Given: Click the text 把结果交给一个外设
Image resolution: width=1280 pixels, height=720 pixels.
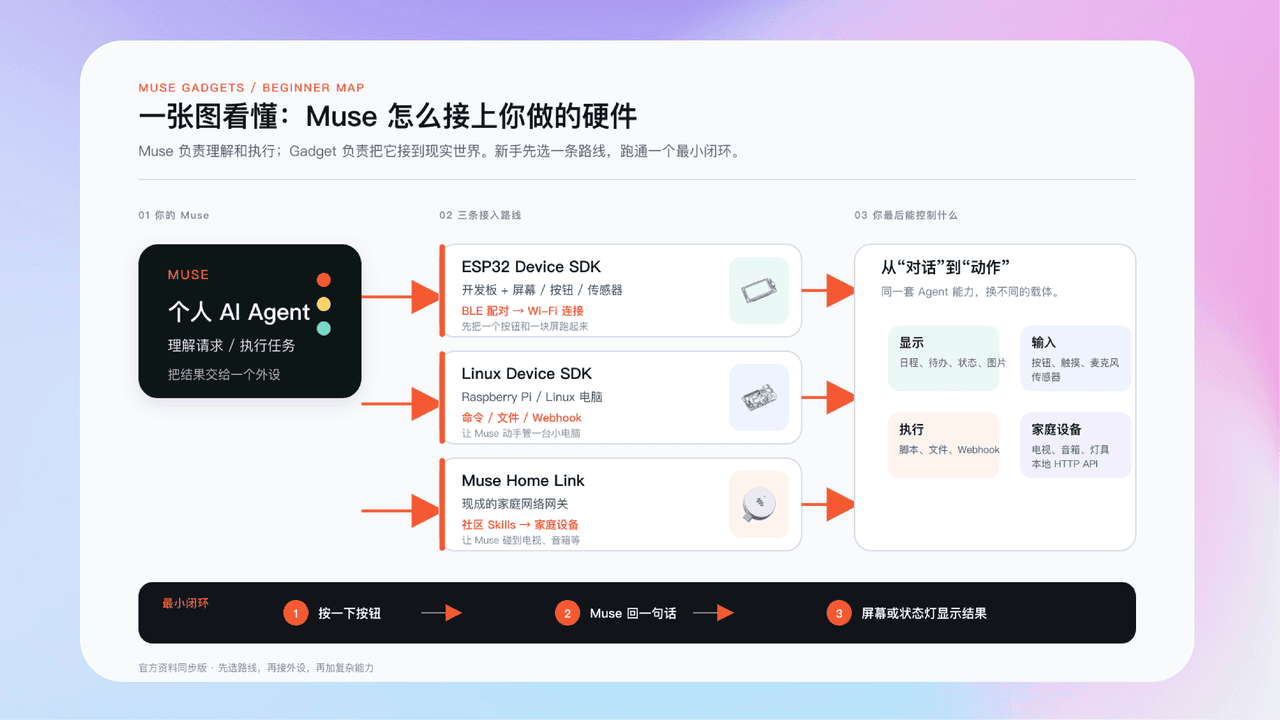Looking at the screenshot, I should 222,375.
